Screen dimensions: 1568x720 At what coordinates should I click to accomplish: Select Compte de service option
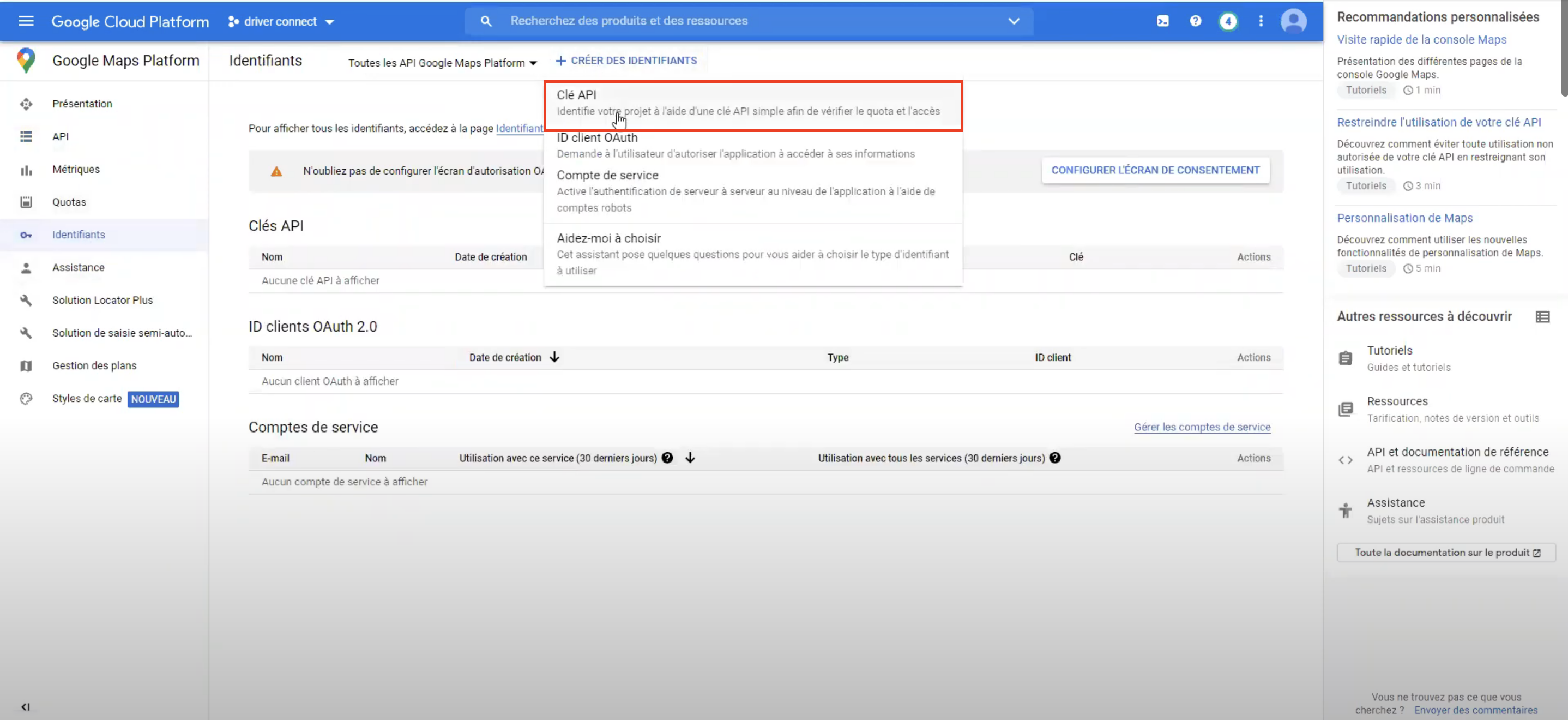[x=753, y=191]
